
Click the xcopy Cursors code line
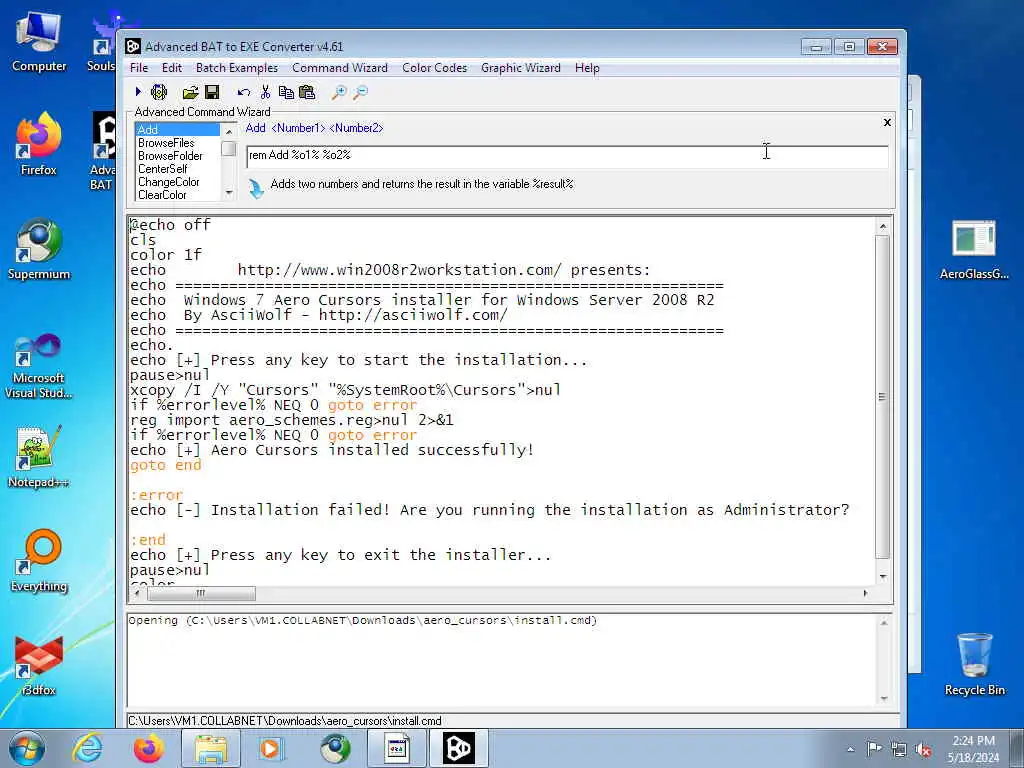pos(345,390)
